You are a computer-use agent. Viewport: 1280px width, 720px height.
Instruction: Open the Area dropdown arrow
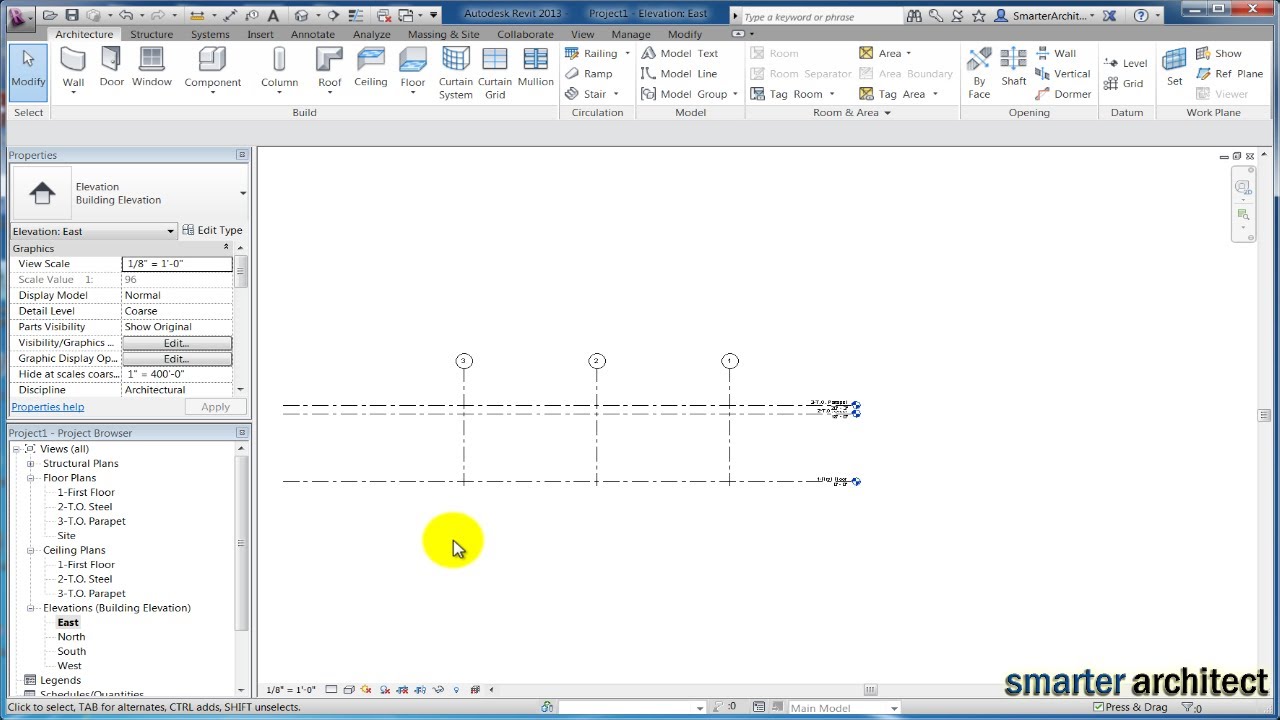909,54
